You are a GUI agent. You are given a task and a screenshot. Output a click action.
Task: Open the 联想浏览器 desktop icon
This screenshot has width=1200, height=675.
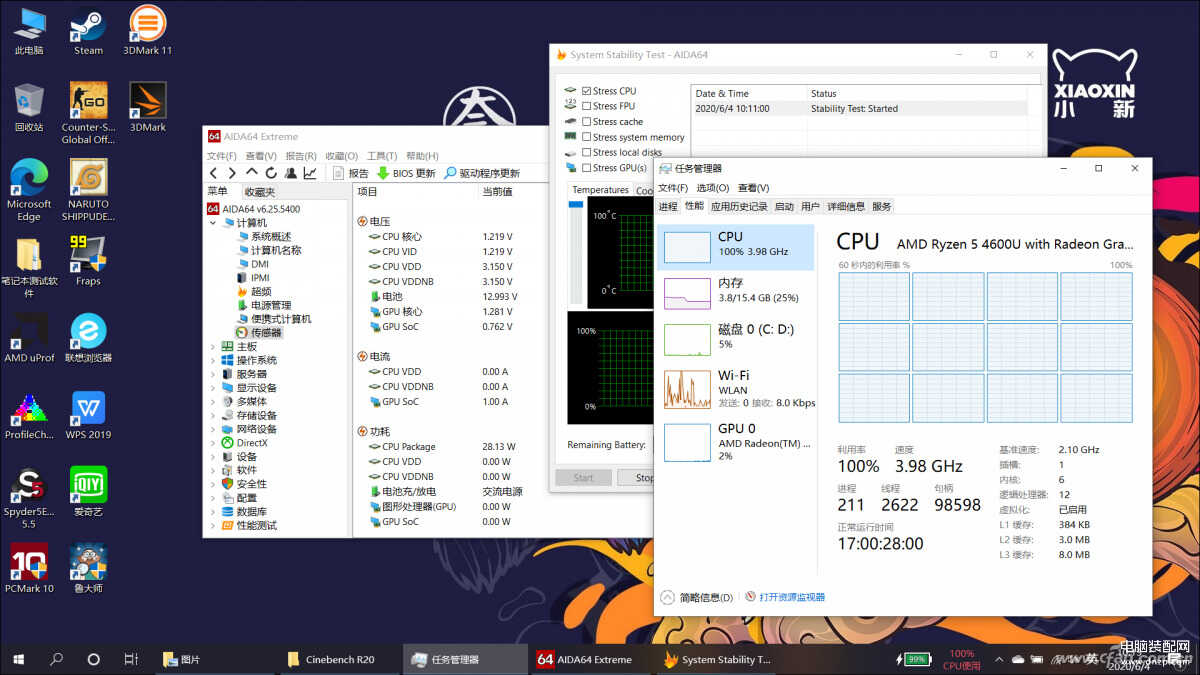point(88,338)
